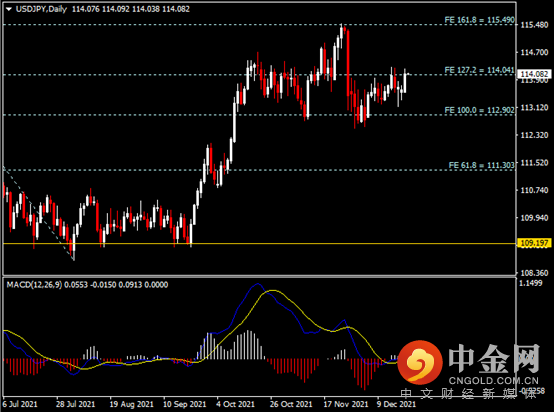Click the 28 Jul 2021 date marker
Screen dimensions: 554x412
pyautogui.click(x=76, y=404)
